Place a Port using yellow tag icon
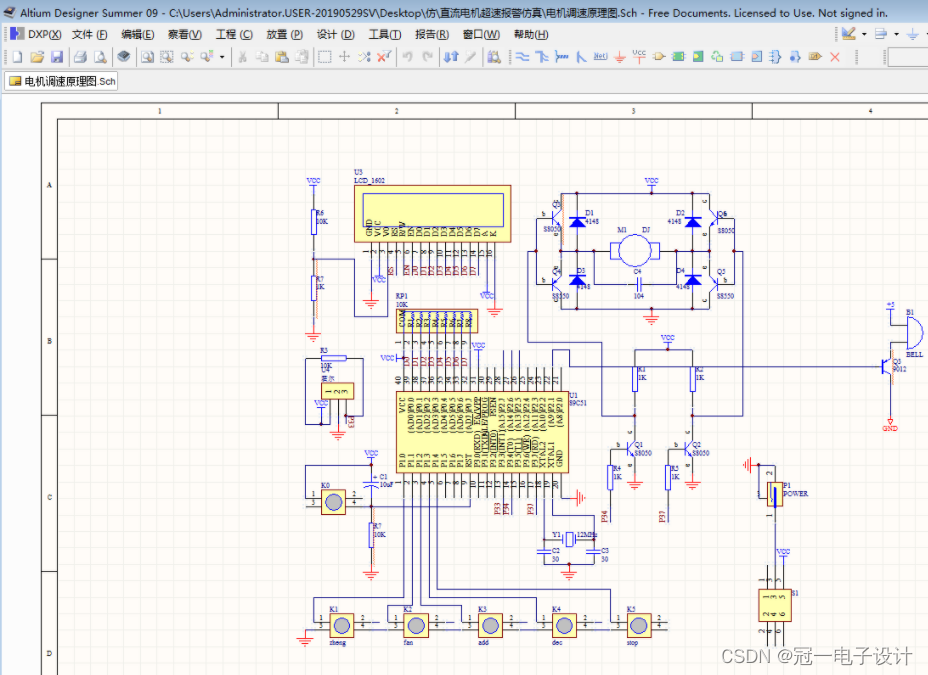This screenshot has height=675, width=928. [x=815, y=57]
